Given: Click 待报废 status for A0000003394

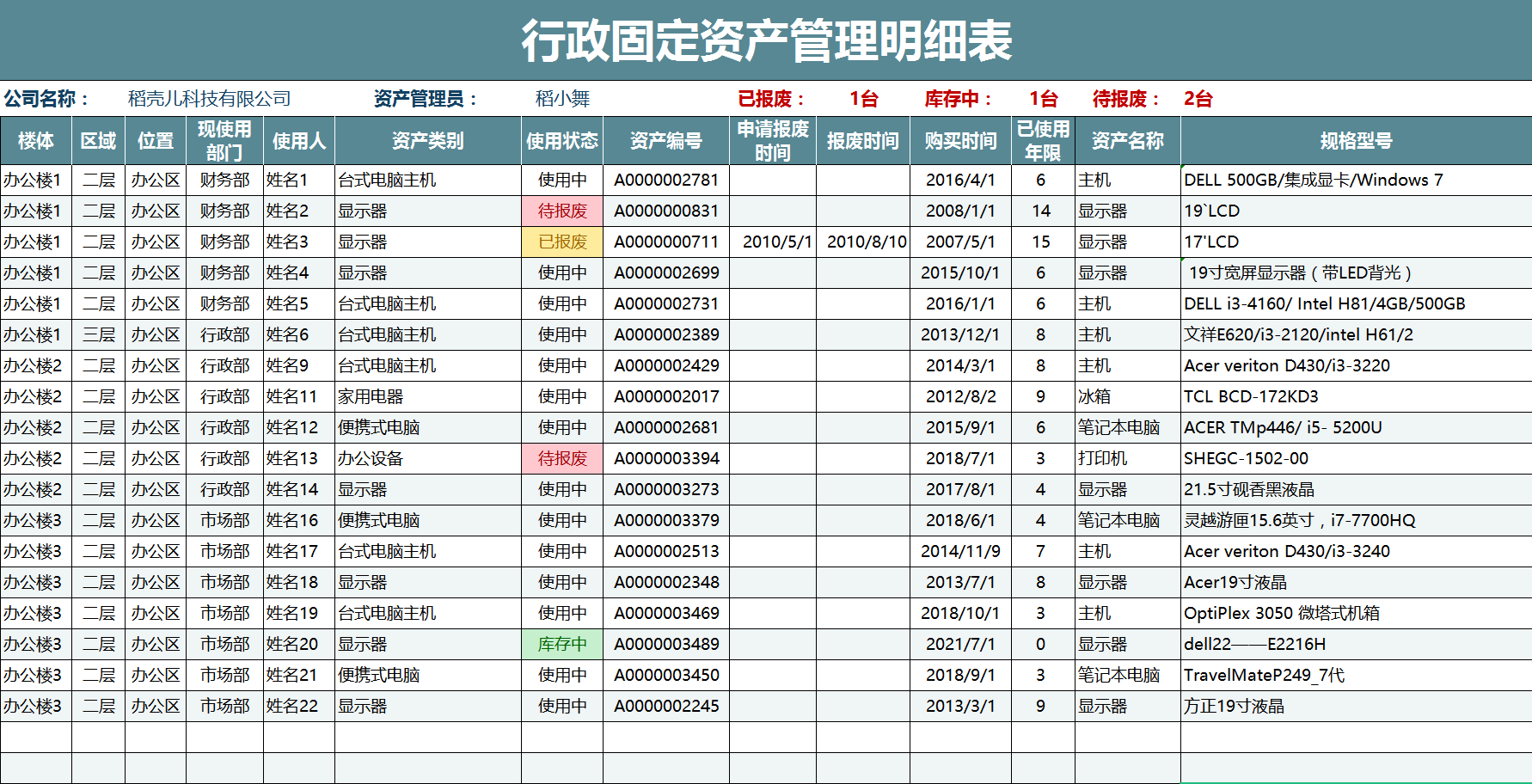Looking at the screenshot, I should click(562, 458).
